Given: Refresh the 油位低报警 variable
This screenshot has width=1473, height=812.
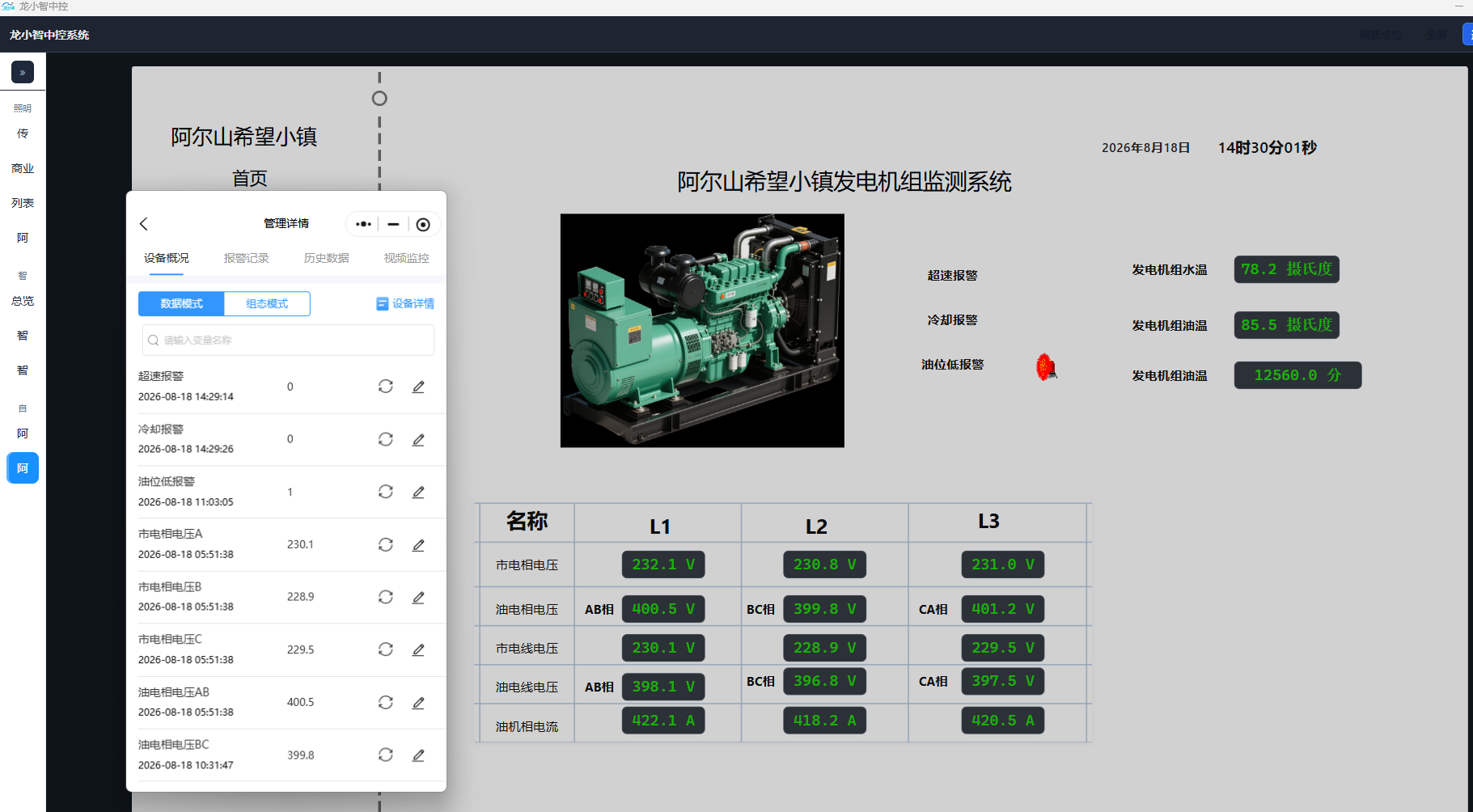Looking at the screenshot, I should (386, 492).
